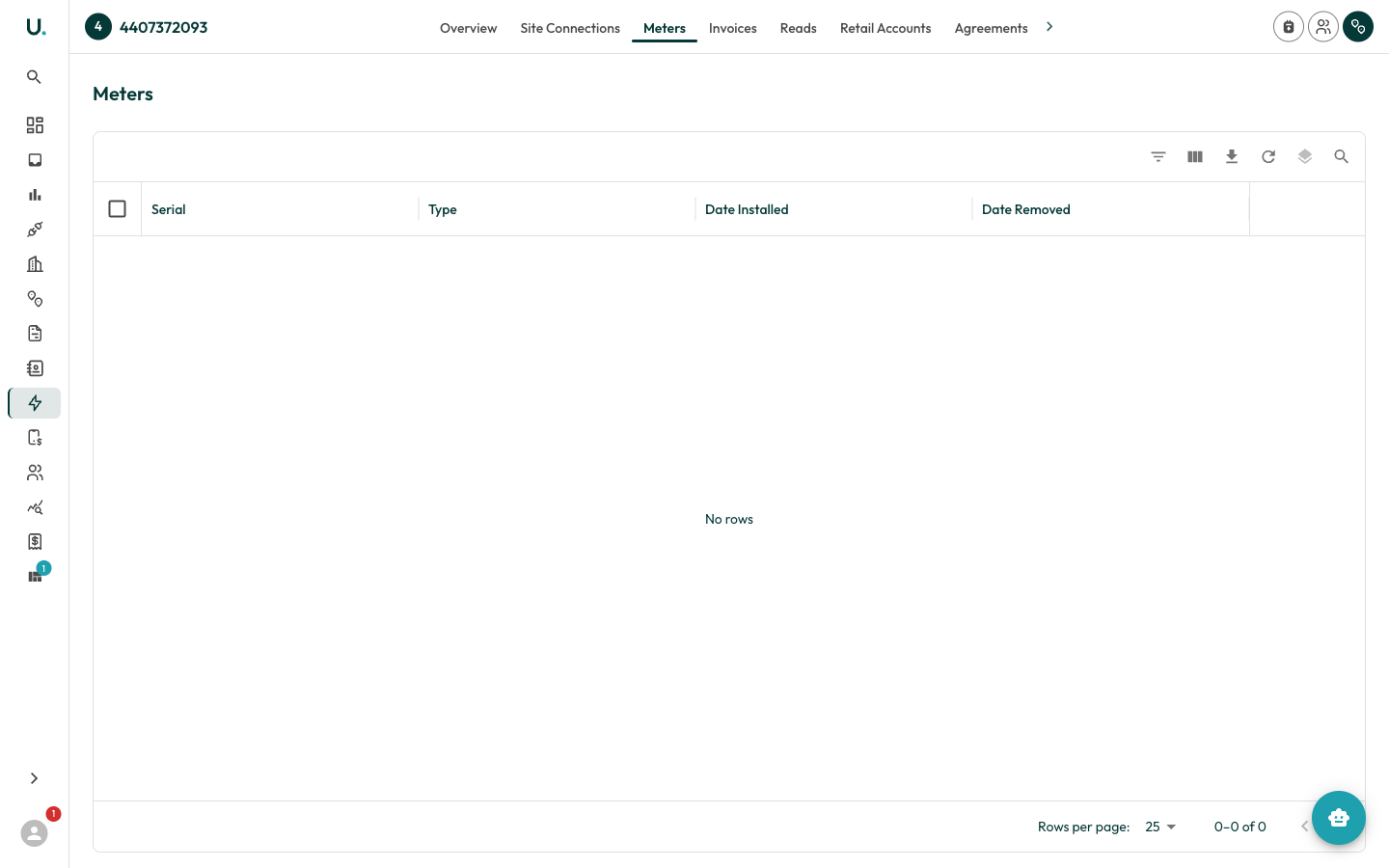This screenshot has width=1389, height=868.
Task: Open the column chooser icon
Action: [1195, 156]
